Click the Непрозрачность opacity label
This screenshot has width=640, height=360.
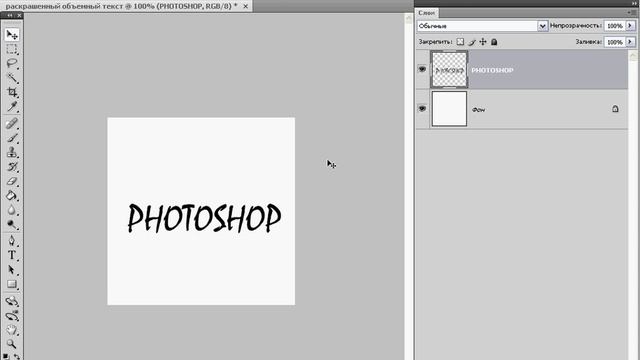click(x=576, y=26)
